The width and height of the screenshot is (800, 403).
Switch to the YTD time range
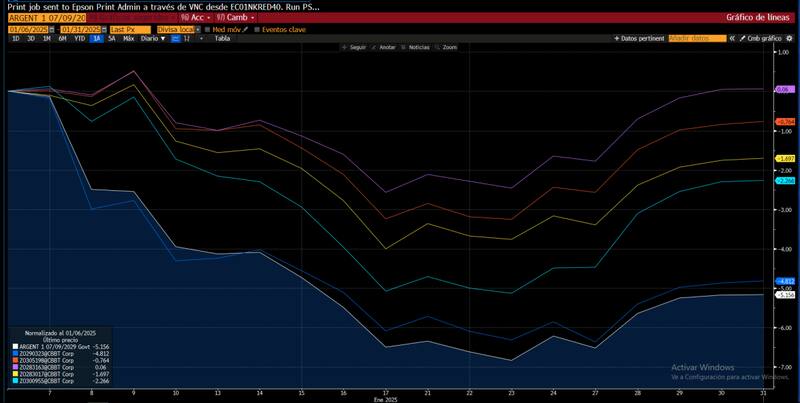pos(78,38)
